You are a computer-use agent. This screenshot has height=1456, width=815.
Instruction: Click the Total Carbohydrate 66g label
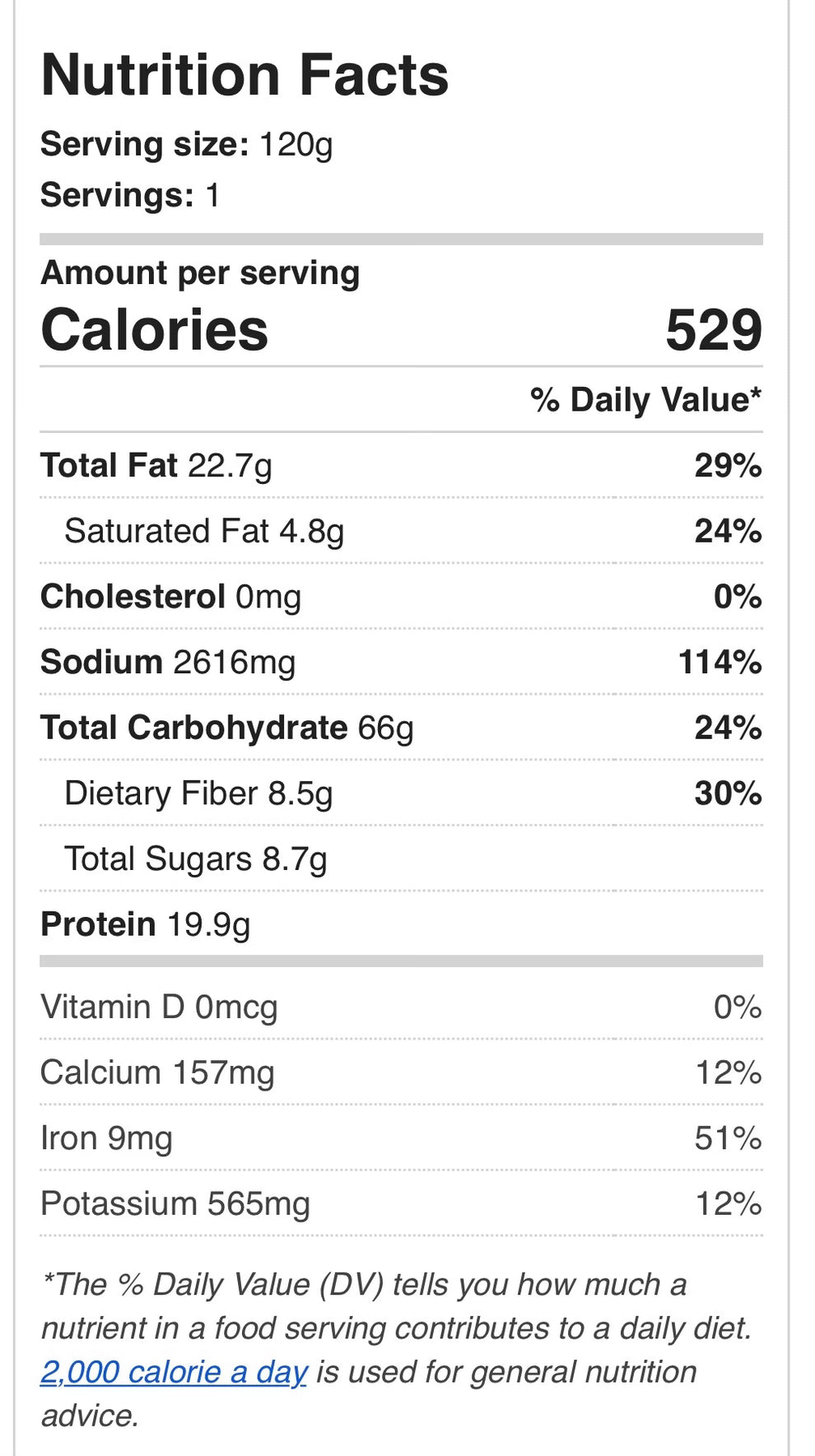coord(227,728)
